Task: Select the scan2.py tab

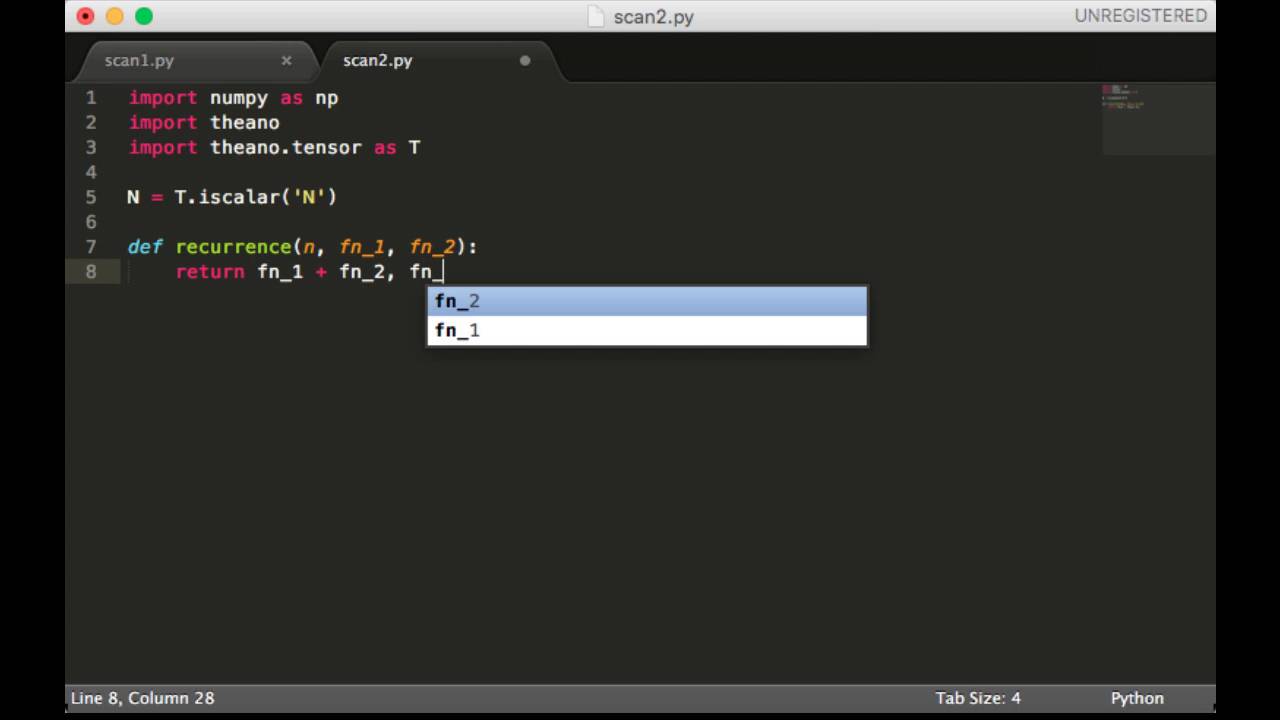Action: [378, 61]
